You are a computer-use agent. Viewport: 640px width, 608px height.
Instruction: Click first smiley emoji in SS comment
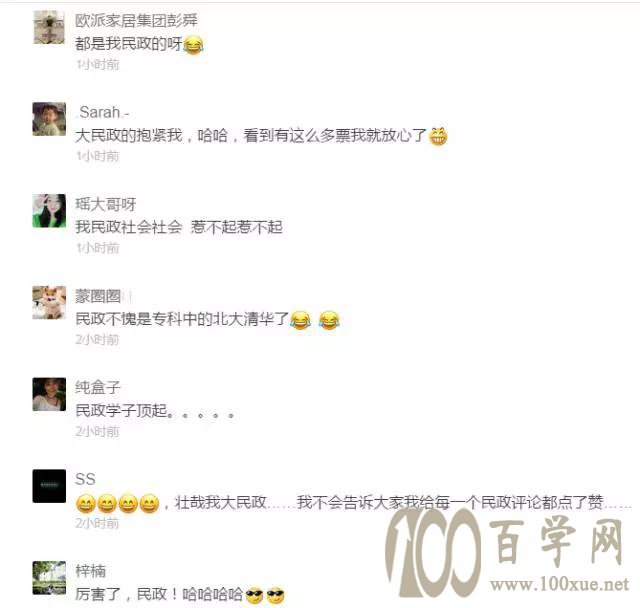click(86, 504)
